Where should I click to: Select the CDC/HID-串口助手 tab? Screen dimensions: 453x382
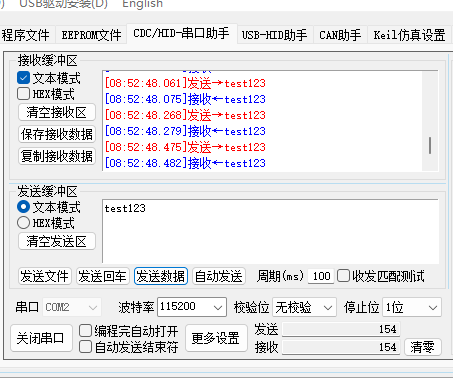click(181, 33)
